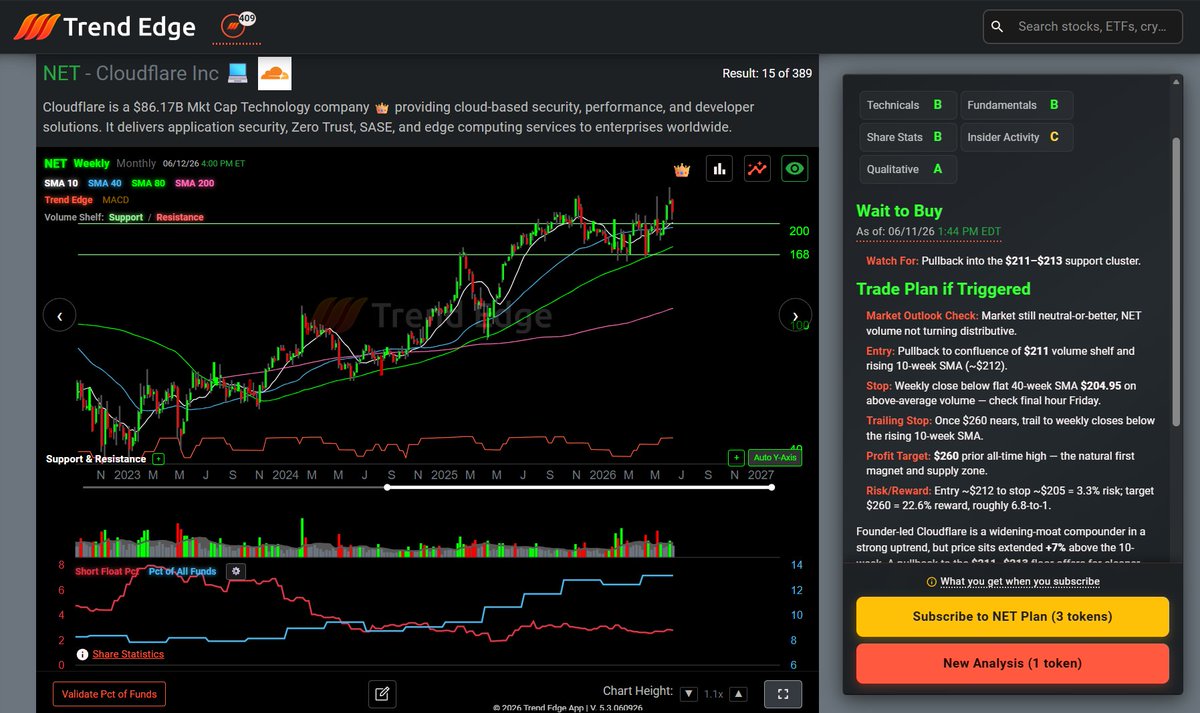Switch chart to Weekly timeframe

(91, 163)
